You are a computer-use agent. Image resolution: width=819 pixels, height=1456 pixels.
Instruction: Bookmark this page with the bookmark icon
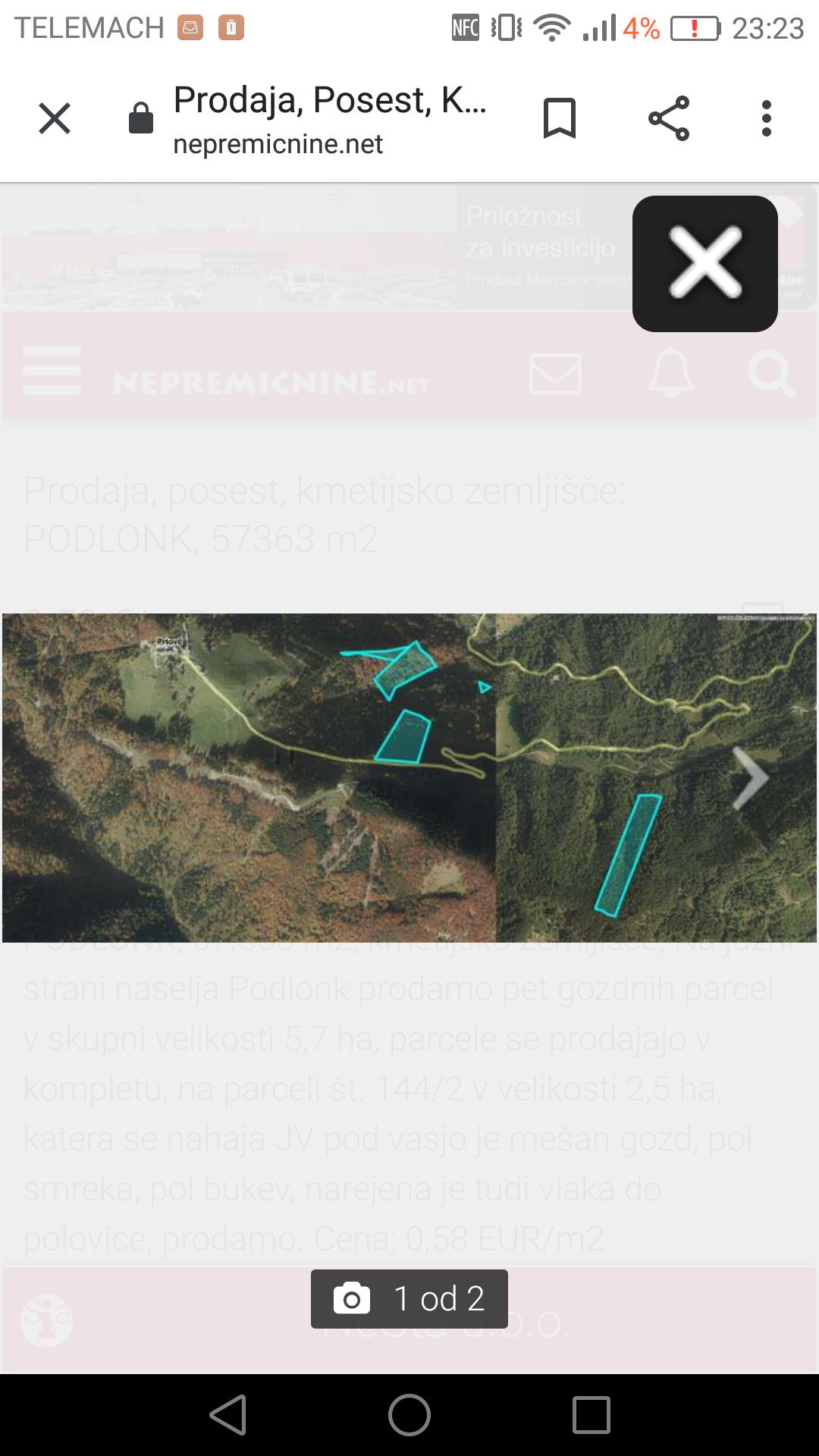click(560, 118)
